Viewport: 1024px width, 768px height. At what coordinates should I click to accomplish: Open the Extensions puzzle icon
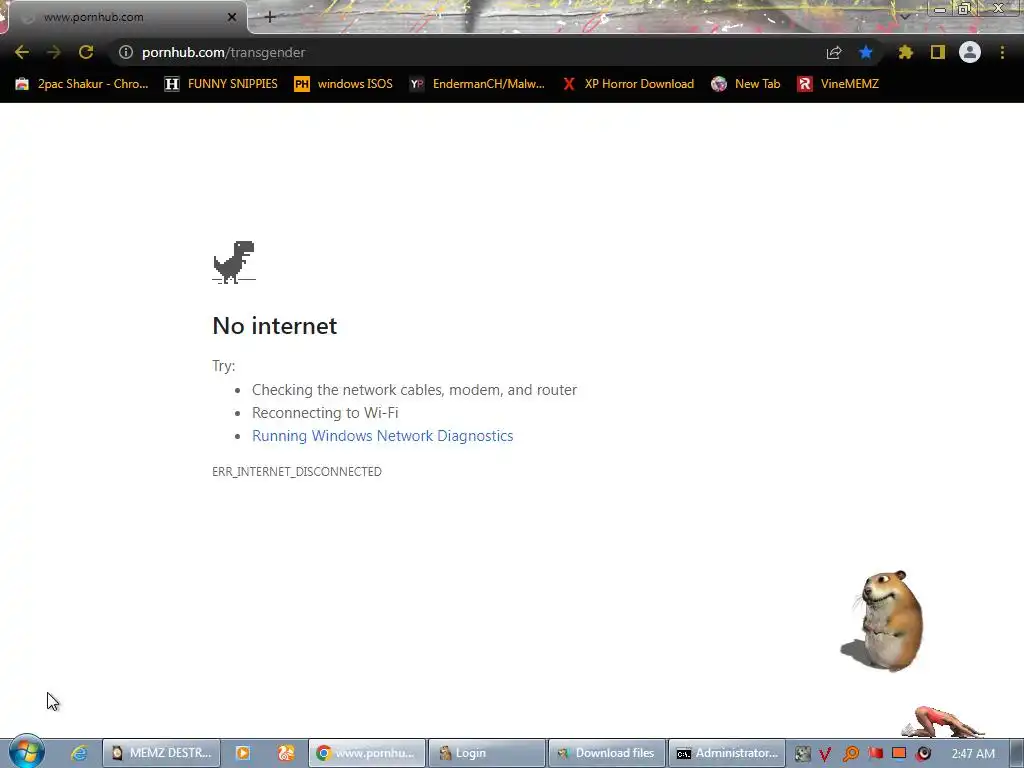(905, 52)
